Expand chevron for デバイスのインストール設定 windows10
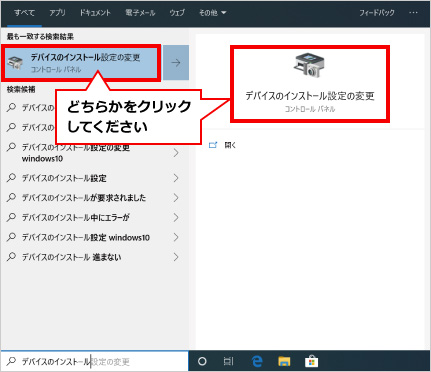 176,237
